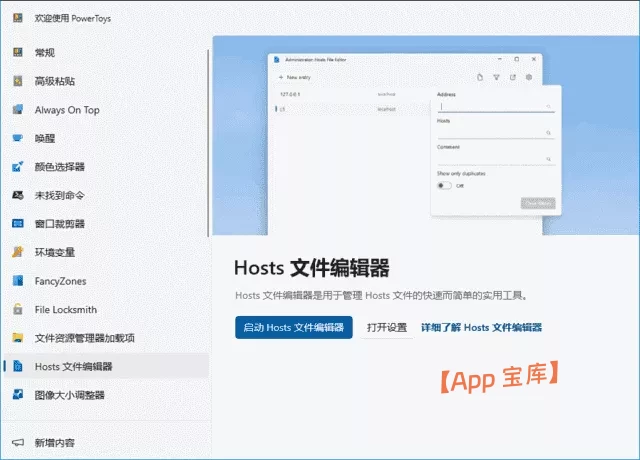Open 文件资源管理器加载项 entry
The width and height of the screenshot is (640, 460).
click(106, 338)
